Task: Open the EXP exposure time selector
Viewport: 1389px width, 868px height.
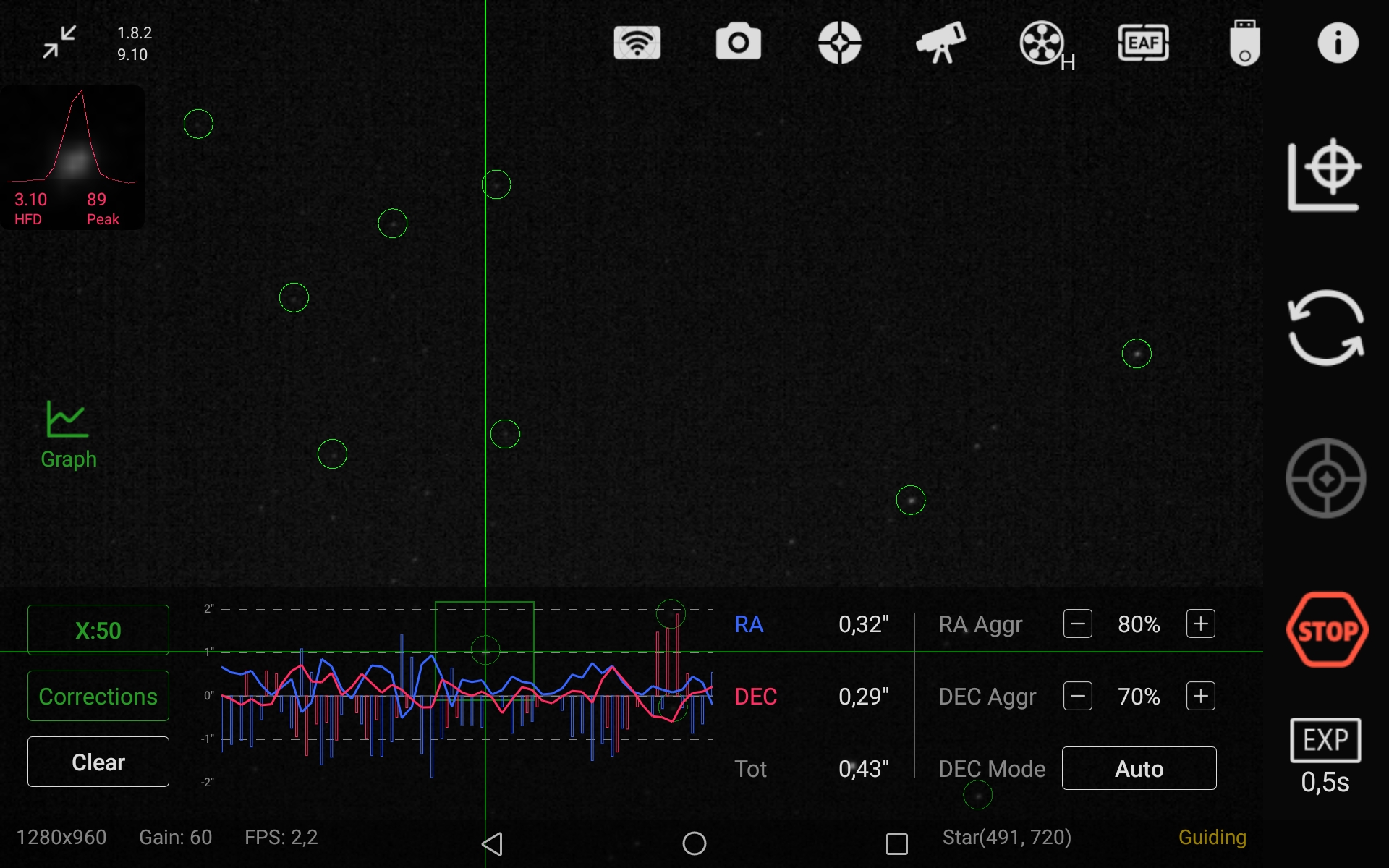Action: (x=1325, y=757)
